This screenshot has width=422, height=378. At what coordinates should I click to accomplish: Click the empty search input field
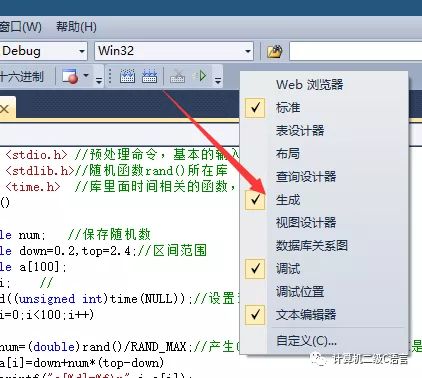(x=356, y=51)
